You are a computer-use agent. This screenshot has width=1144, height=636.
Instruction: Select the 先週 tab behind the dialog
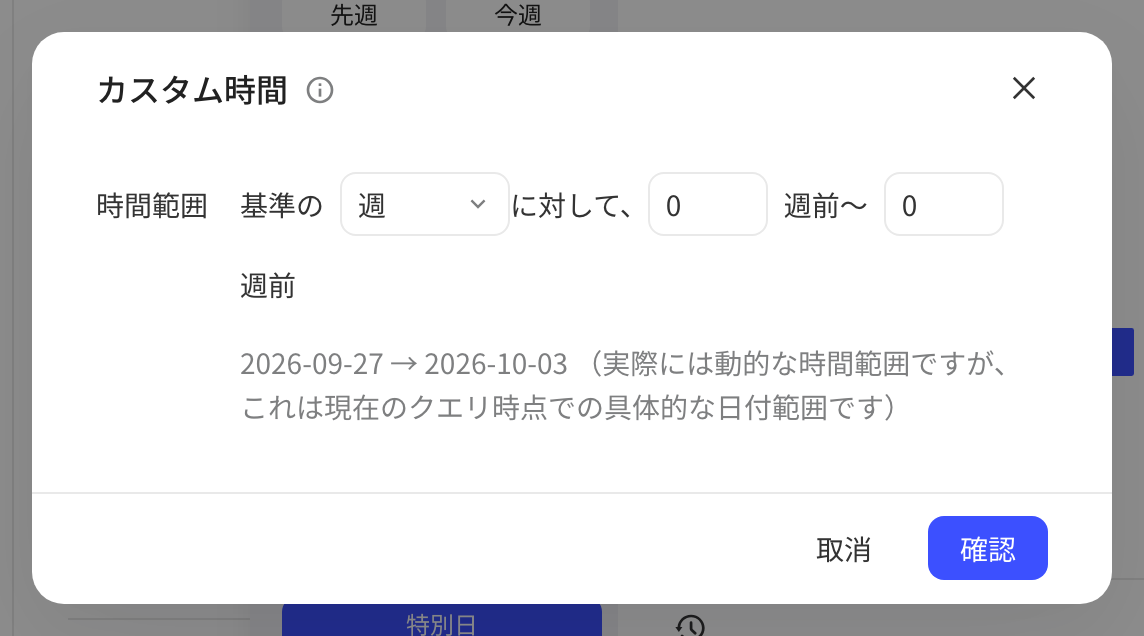click(x=354, y=15)
